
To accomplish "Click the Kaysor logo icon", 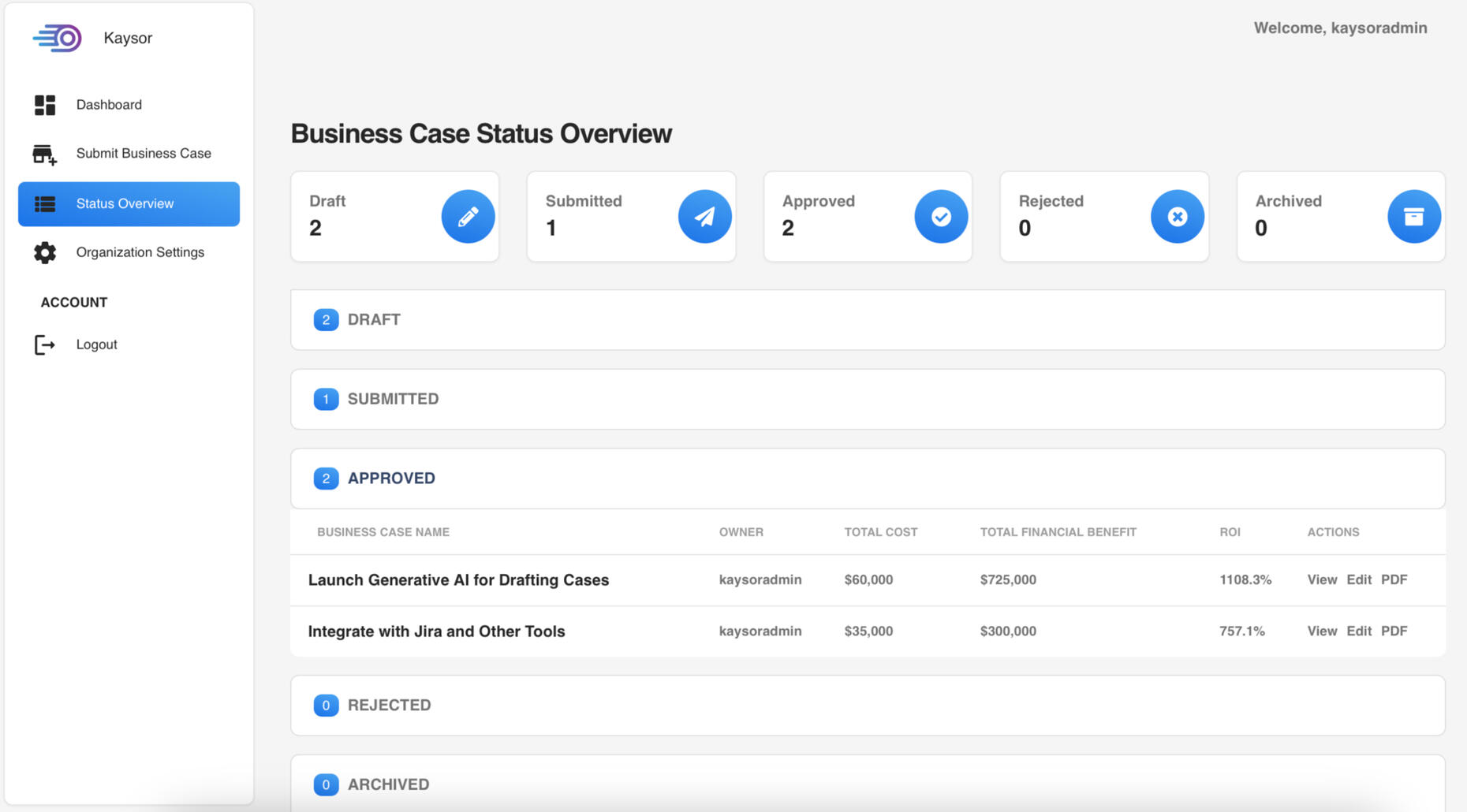I will click(58, 38).
